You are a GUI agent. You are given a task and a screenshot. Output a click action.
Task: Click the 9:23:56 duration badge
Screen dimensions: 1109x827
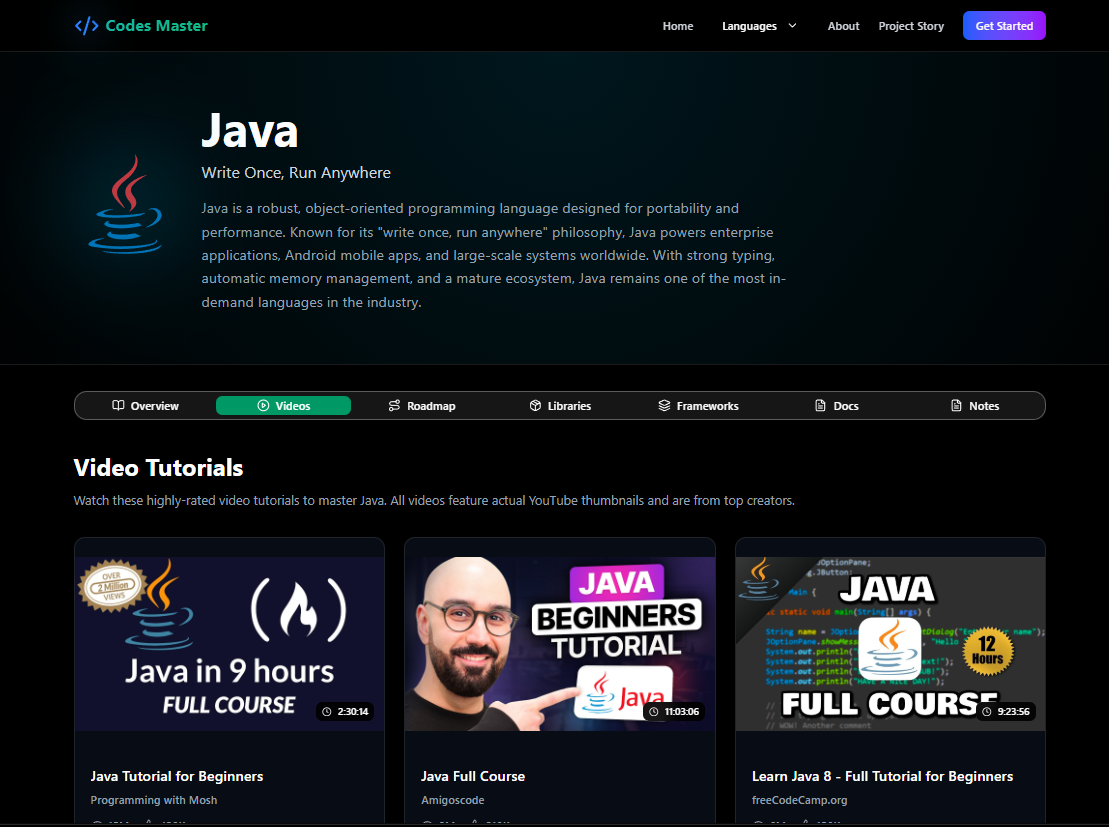(1006, 712)
